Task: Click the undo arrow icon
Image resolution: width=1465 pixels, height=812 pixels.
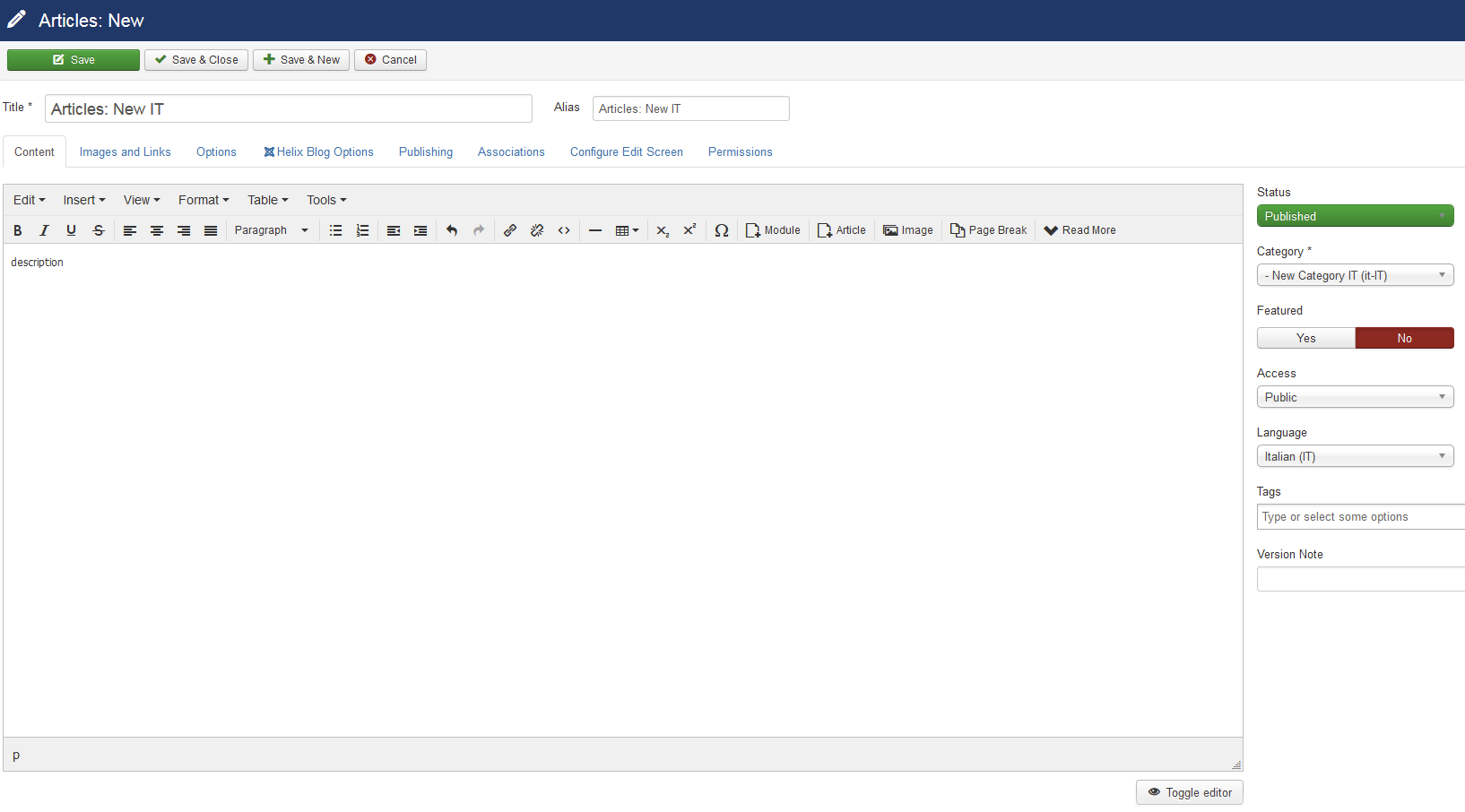Action: tap(452, 230)
